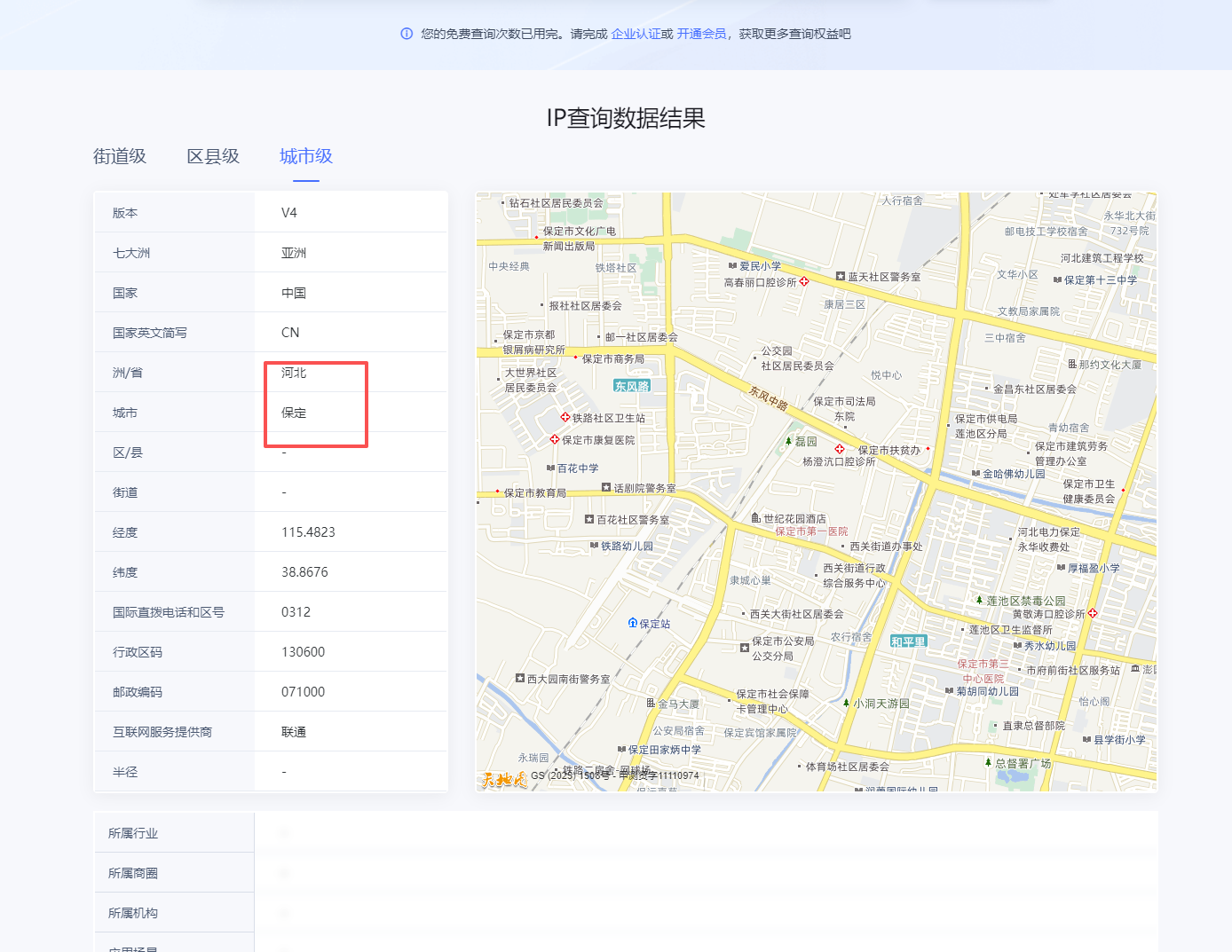Click the 那约文化大厦 building icon
1232x952 pixels.
pos(1072,364)
